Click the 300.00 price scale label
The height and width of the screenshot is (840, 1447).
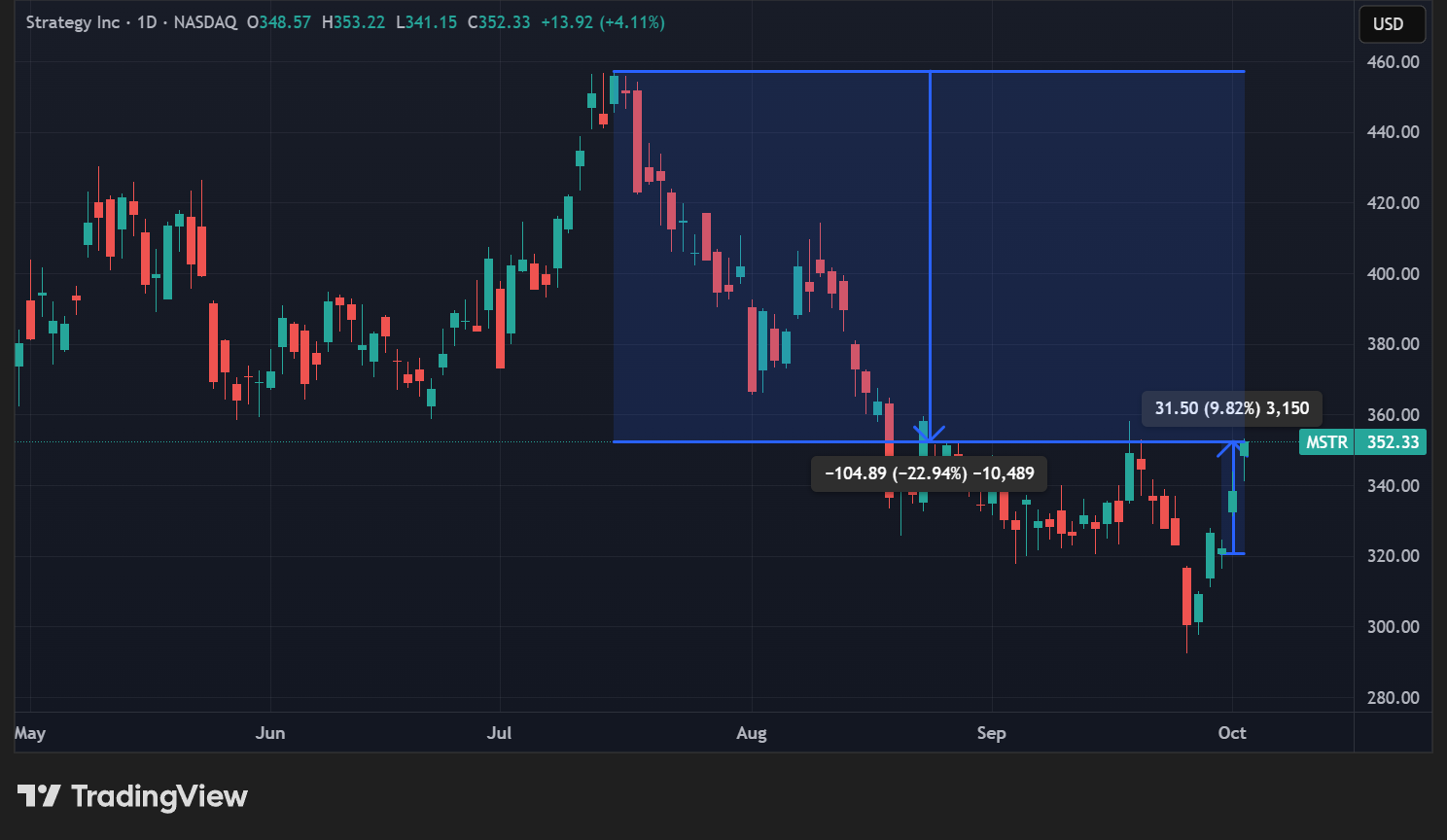click(1393, 627)
